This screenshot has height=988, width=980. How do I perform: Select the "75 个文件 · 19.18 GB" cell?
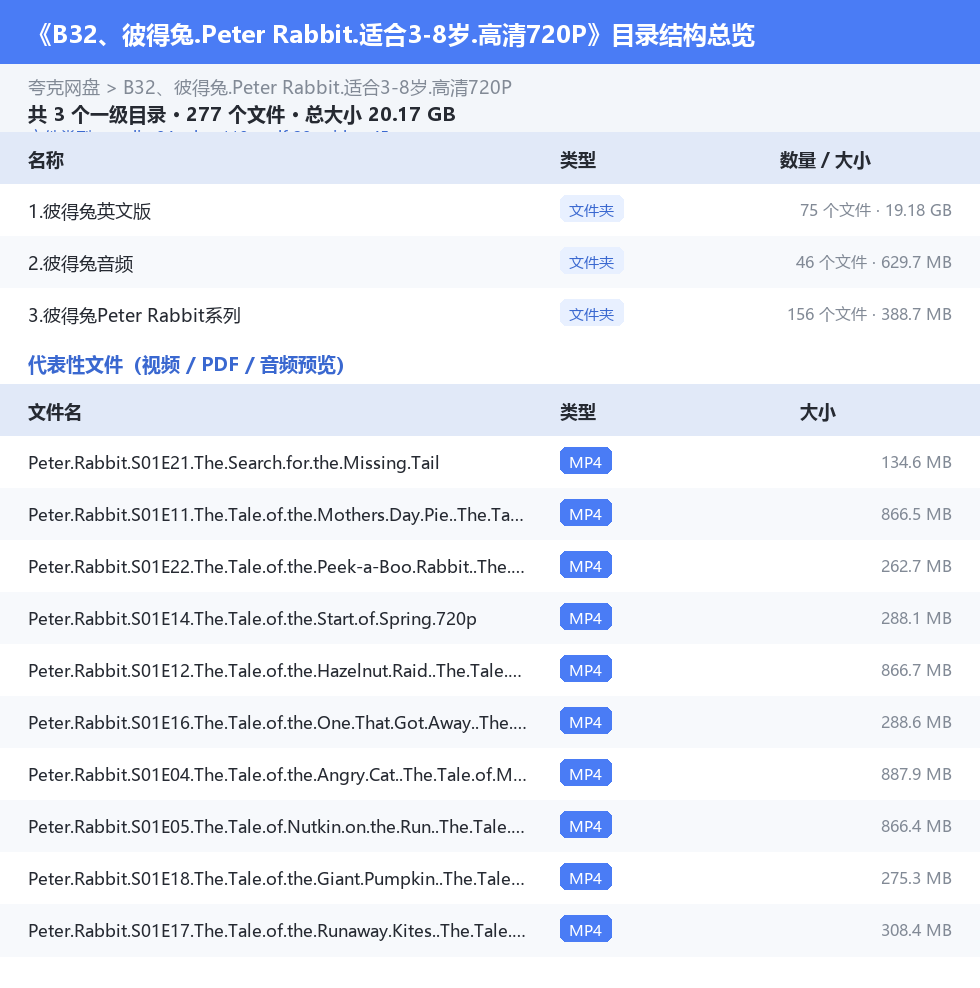click(x=876, y=210)
